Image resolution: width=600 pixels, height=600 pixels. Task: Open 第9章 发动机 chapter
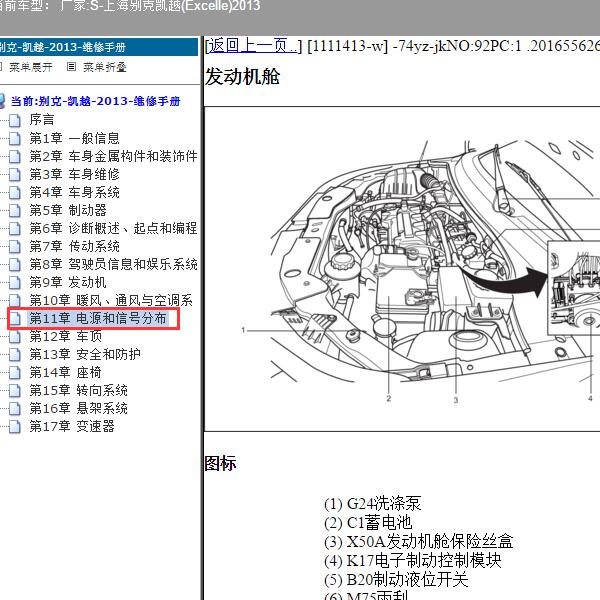pyautogui.click(x=68, y=282)
